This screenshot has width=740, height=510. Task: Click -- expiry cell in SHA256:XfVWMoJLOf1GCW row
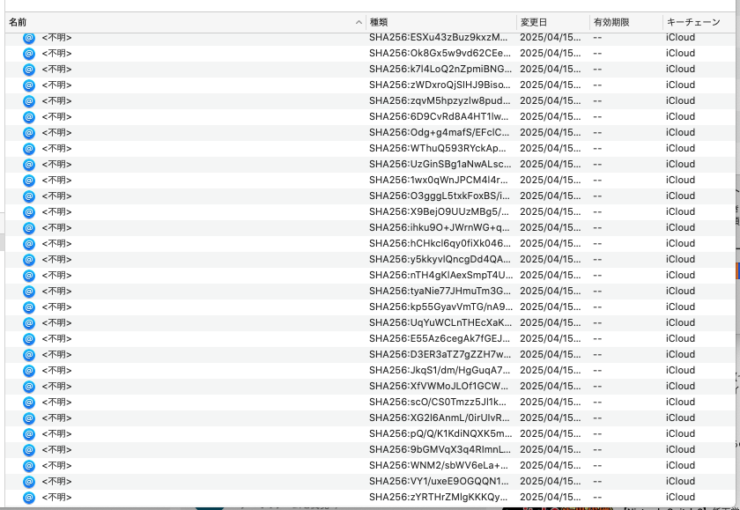pos(597,386)
